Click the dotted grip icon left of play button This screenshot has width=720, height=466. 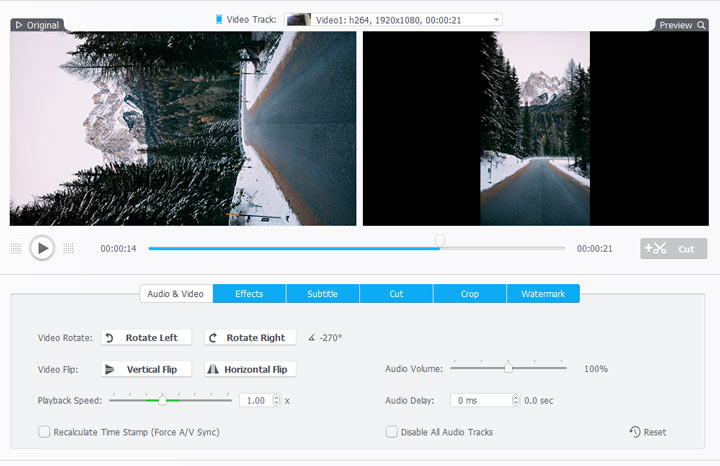[x=16, y=248]
